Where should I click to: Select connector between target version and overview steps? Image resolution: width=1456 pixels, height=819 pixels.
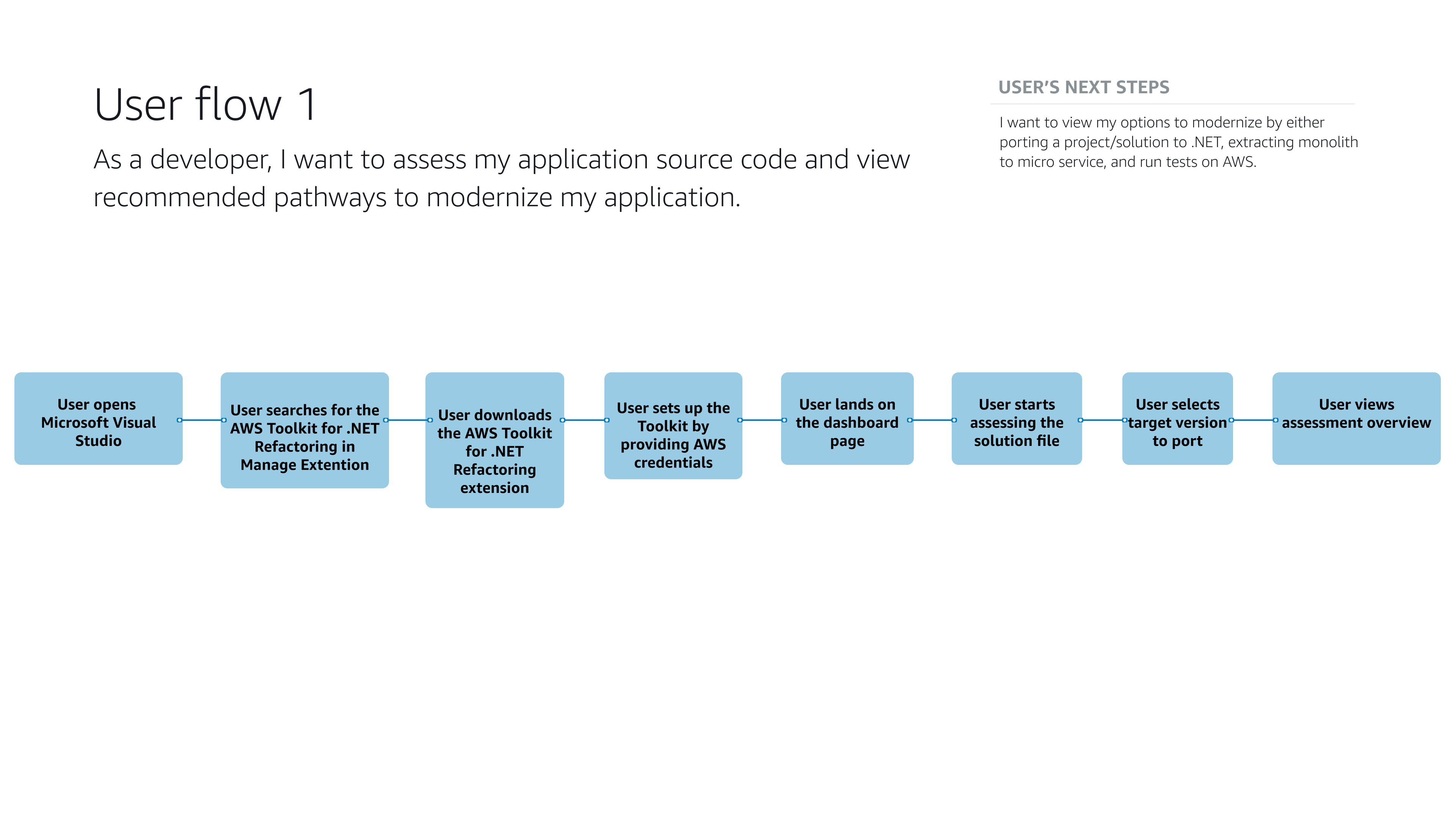click(1253, 420)
